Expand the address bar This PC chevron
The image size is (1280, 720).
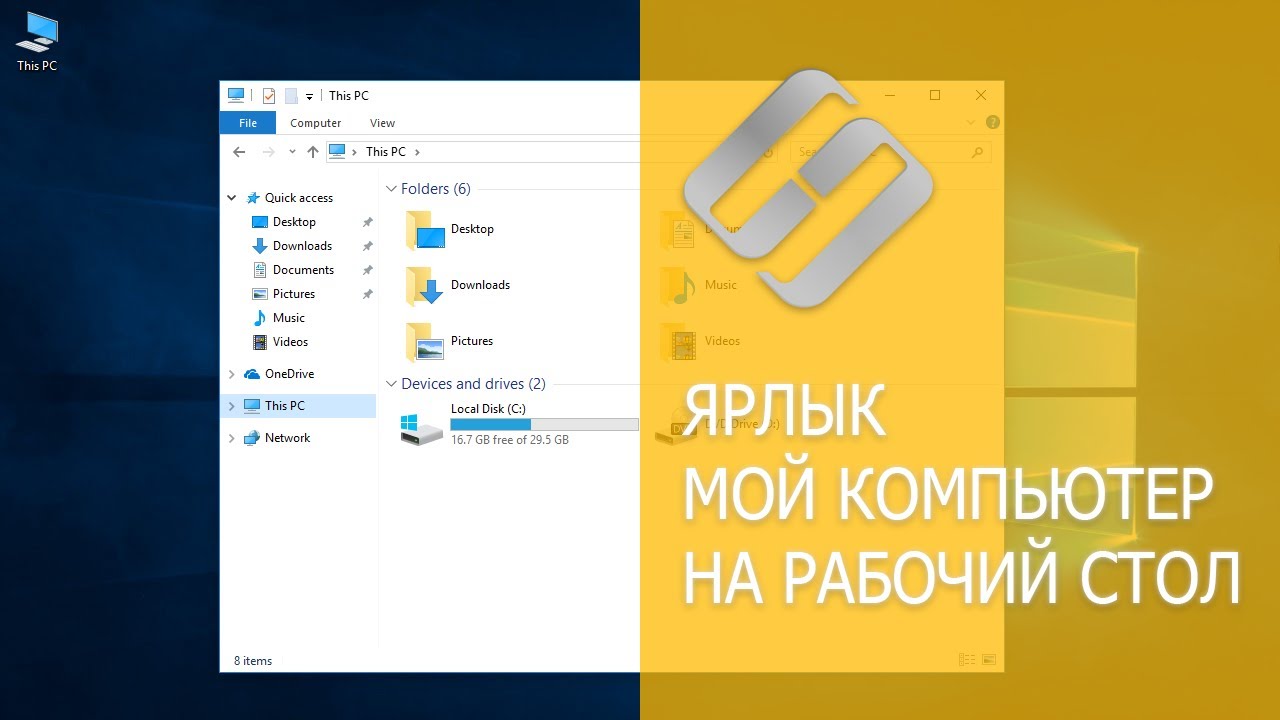[417, 152]
